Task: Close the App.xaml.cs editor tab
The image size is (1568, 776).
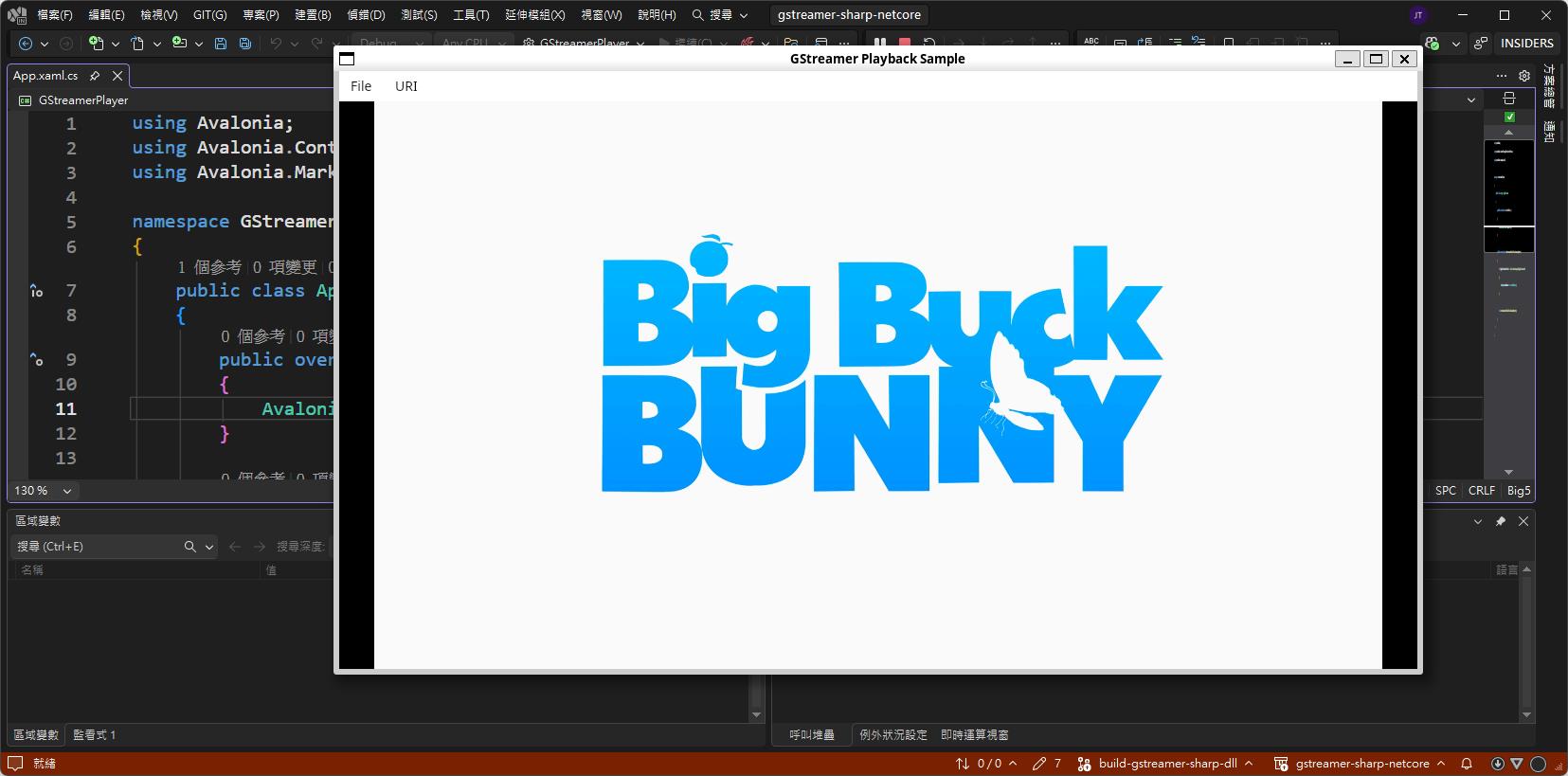Action: pos(117,76)
